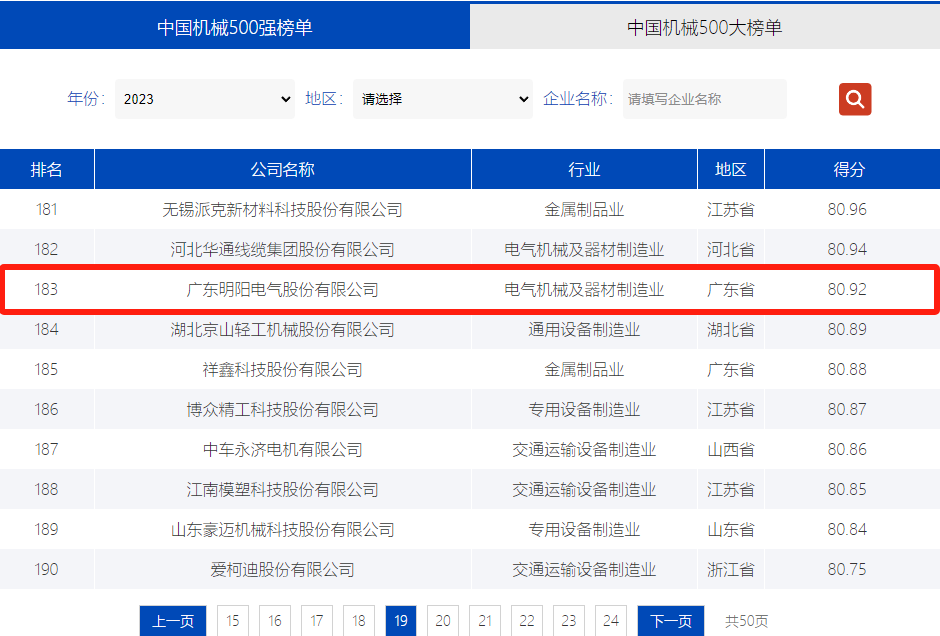Go to next page 下一页
The image size is (940, 636).
coord(671,620)
